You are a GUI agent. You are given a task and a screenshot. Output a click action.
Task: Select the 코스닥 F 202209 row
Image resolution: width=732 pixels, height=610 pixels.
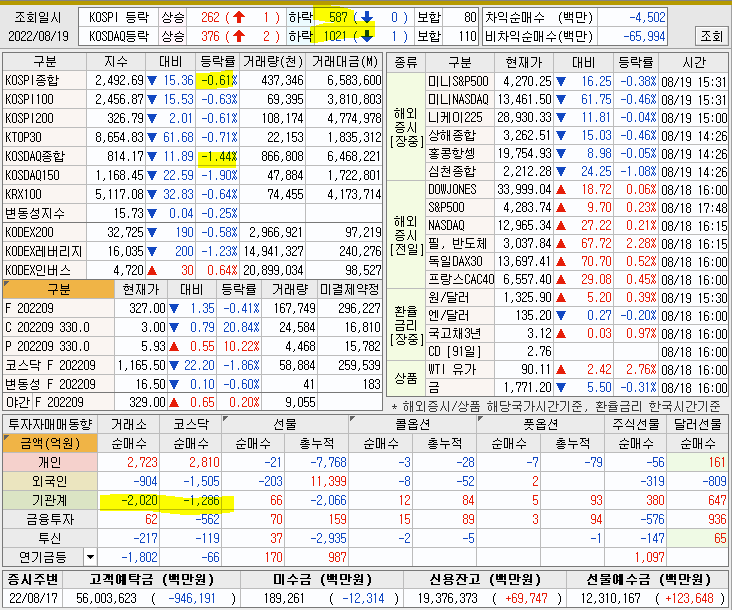[192, 365]
